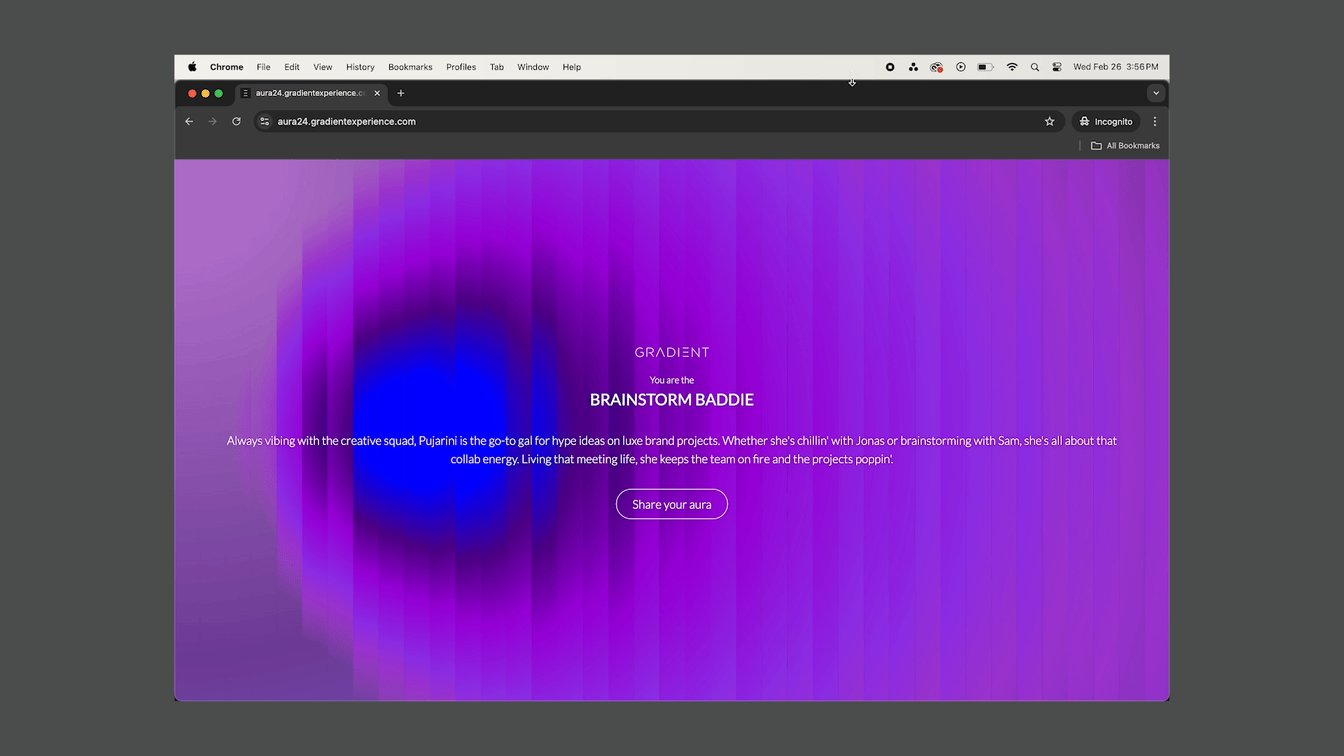
Task: Open the Wi-Fi status menu
Action: tap(1012, 67)
